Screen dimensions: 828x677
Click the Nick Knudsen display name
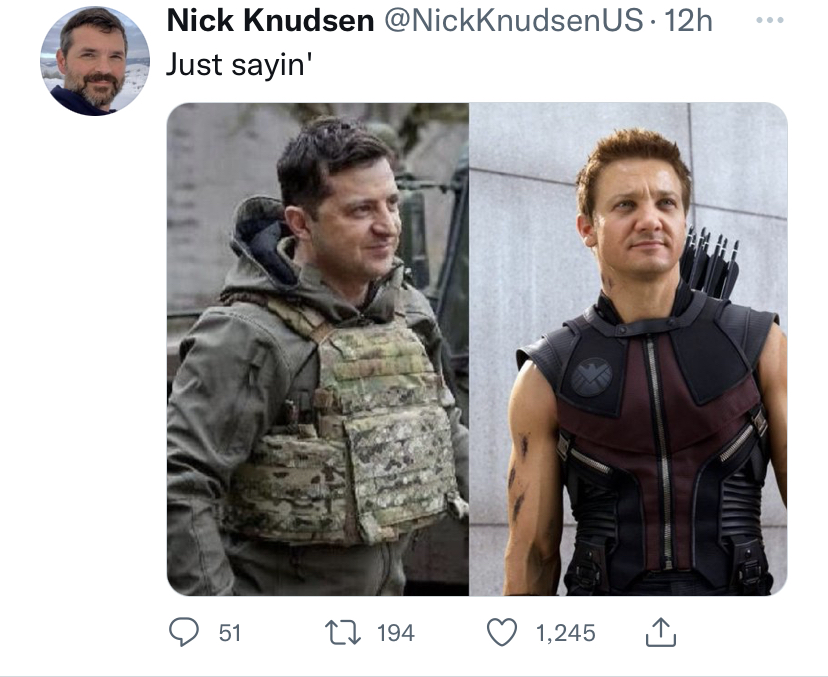pyautogui.click(x=269, y=20)
